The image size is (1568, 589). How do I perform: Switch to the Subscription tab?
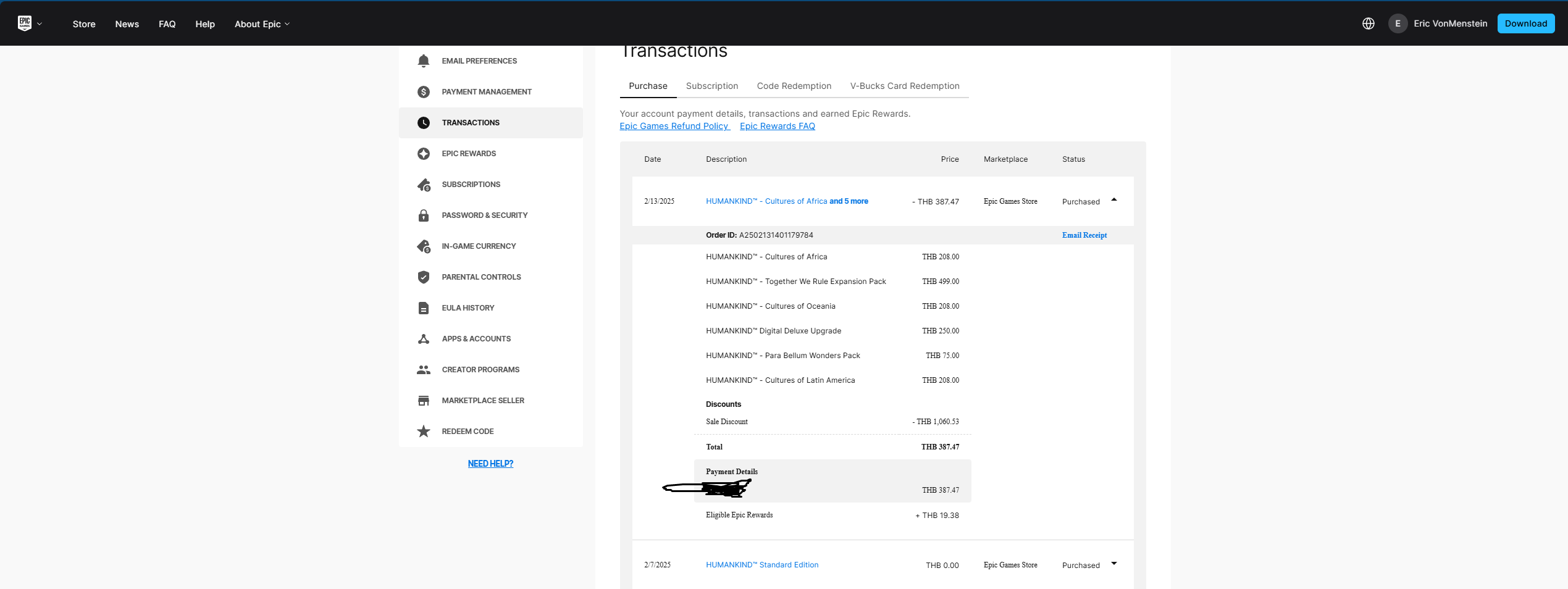712,86
